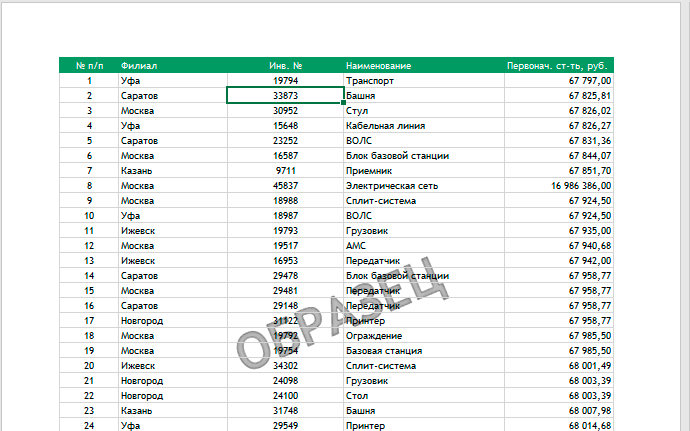Click the inventory number 9711 cell
Screen dimensions: 690x431
tap(285, 171)
